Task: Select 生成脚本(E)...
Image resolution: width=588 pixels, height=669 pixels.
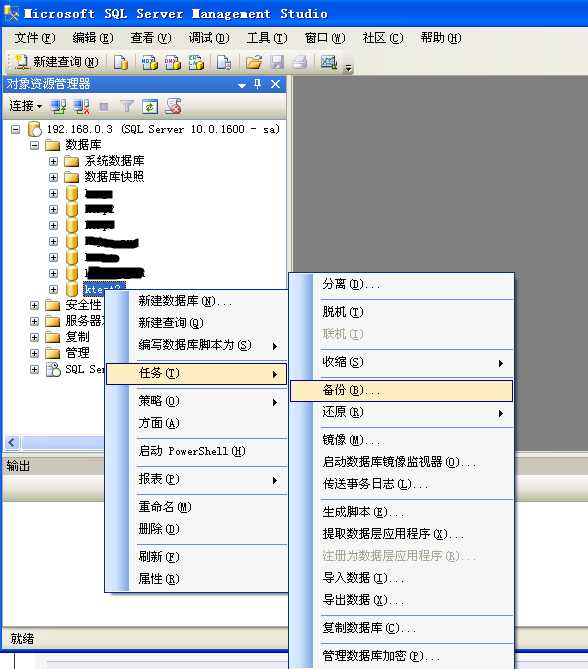Action: (x=401, y=512)
